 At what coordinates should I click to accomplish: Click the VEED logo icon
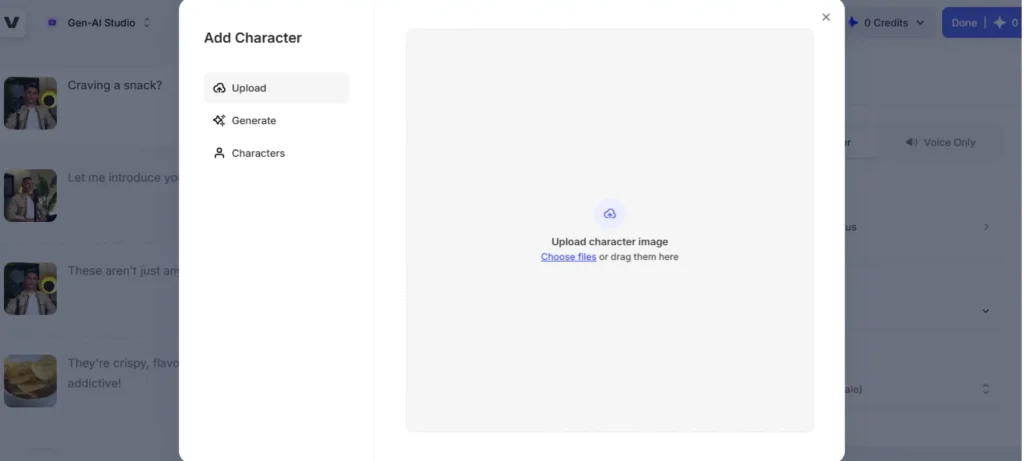12,22
